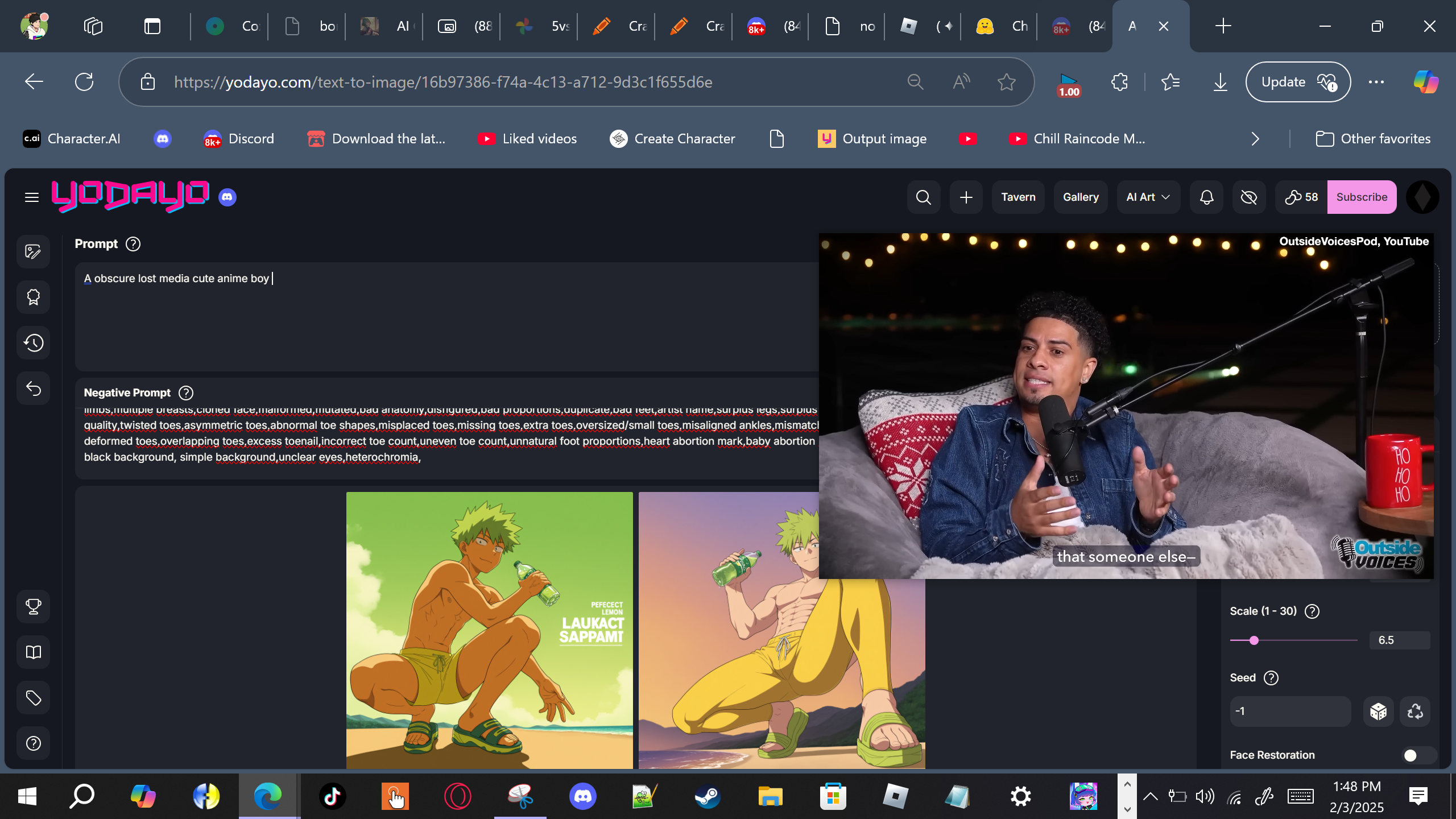Viewport: 1456px width, 819px height.
Task: Show Scale help icon
Action: tap(1312, 611)
